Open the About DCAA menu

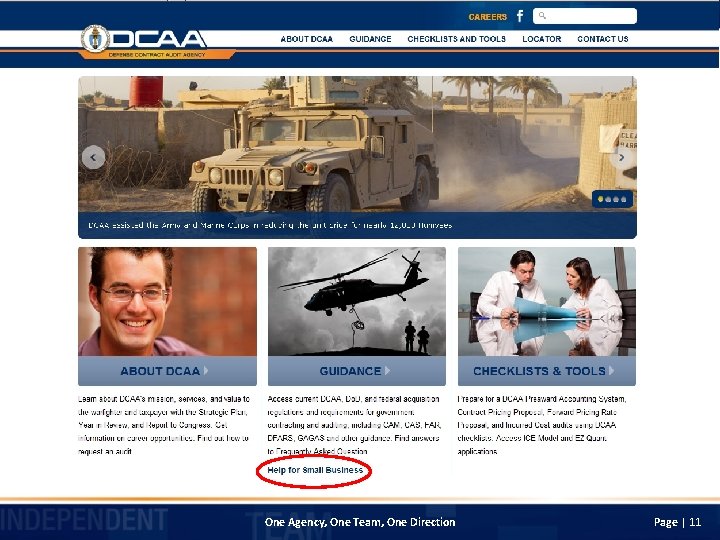coord(307,39)
